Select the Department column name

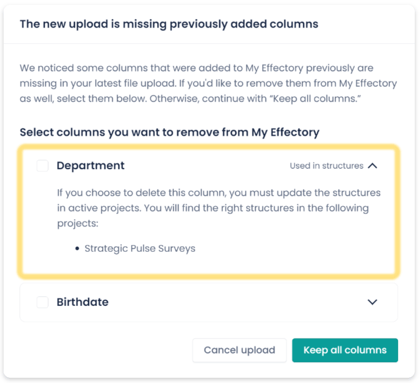pos(90,166)
